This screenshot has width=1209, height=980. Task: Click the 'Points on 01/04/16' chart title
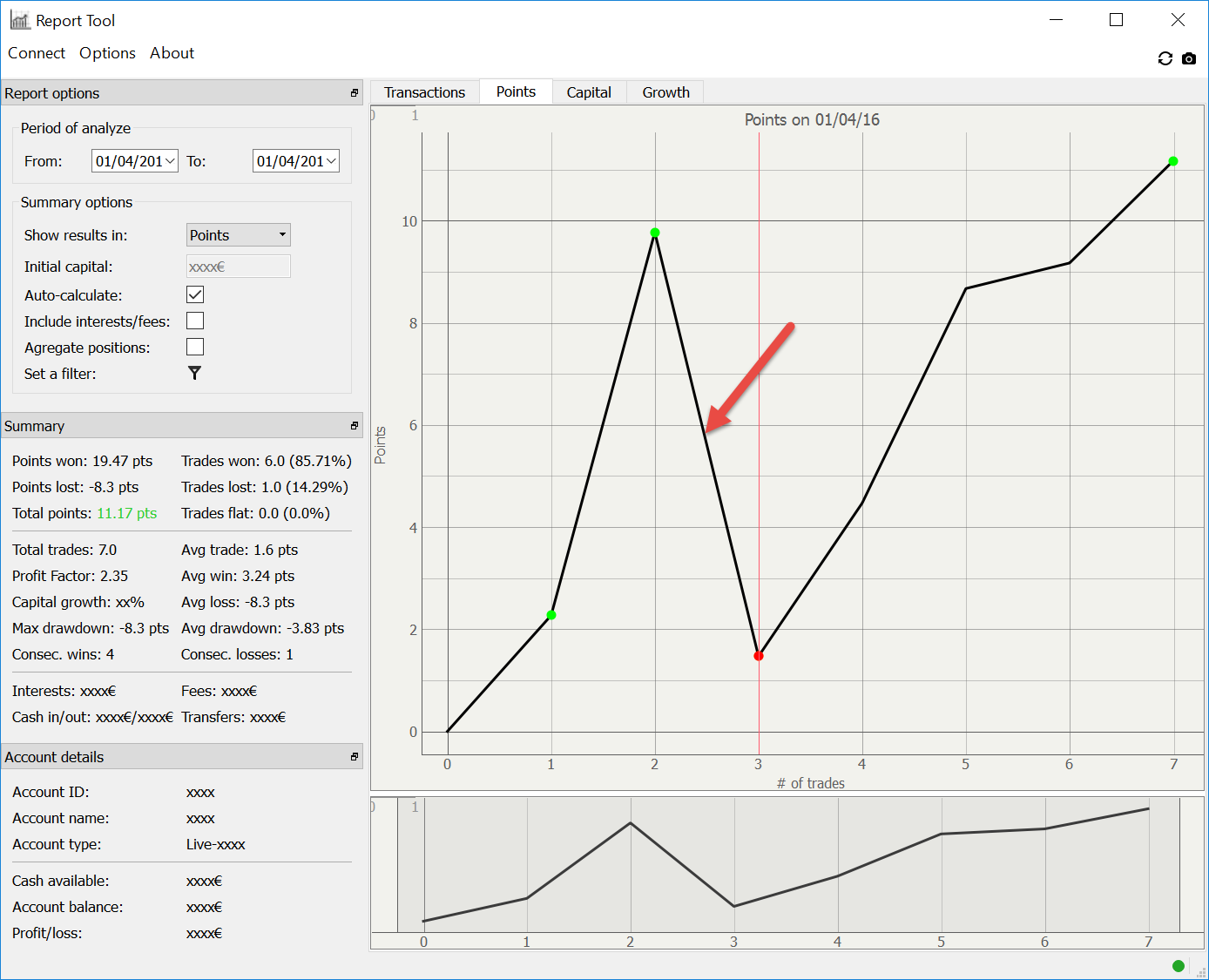click(x=812, y=119)
